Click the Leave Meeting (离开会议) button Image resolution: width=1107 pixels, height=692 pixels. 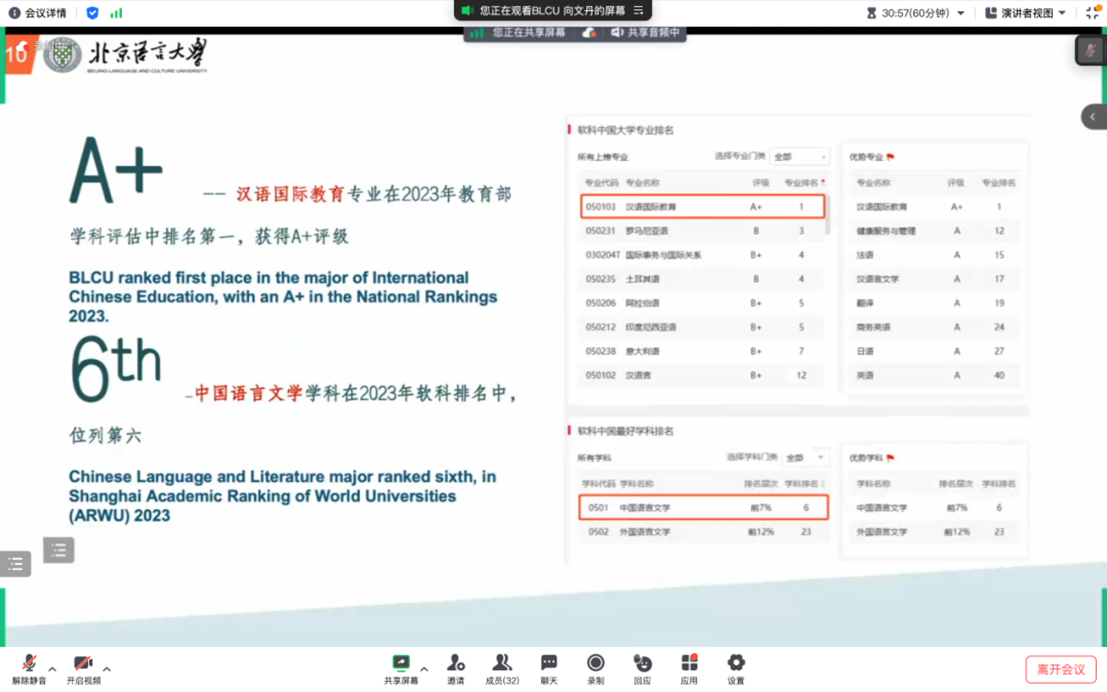coord(1060,669)
